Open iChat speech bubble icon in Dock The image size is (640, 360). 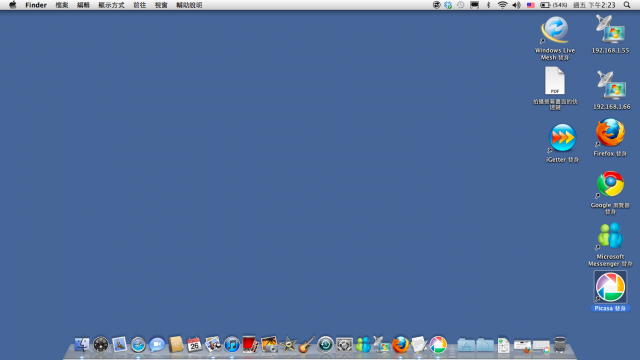(x=157, y=344)
